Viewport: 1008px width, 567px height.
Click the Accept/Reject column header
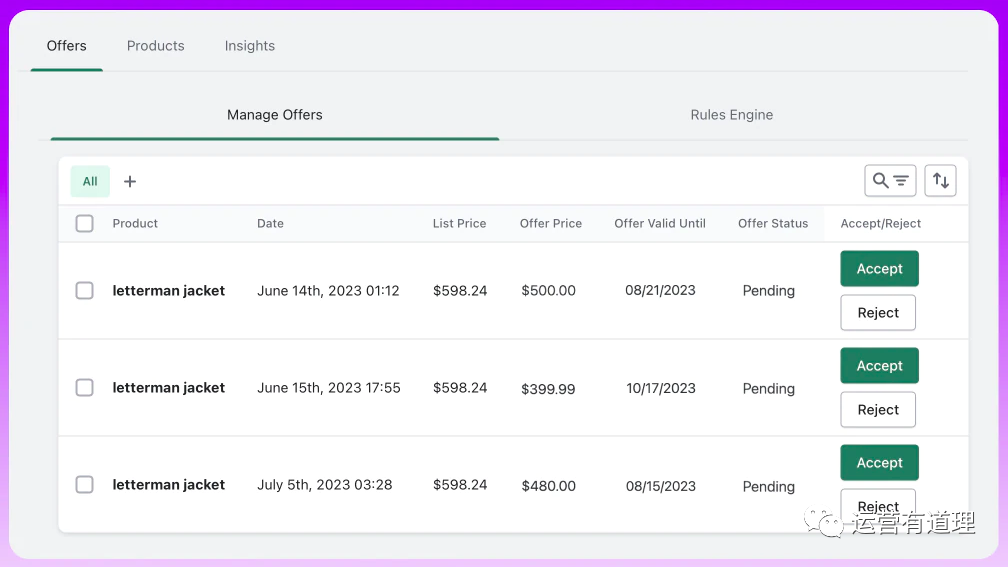[881, 223]
